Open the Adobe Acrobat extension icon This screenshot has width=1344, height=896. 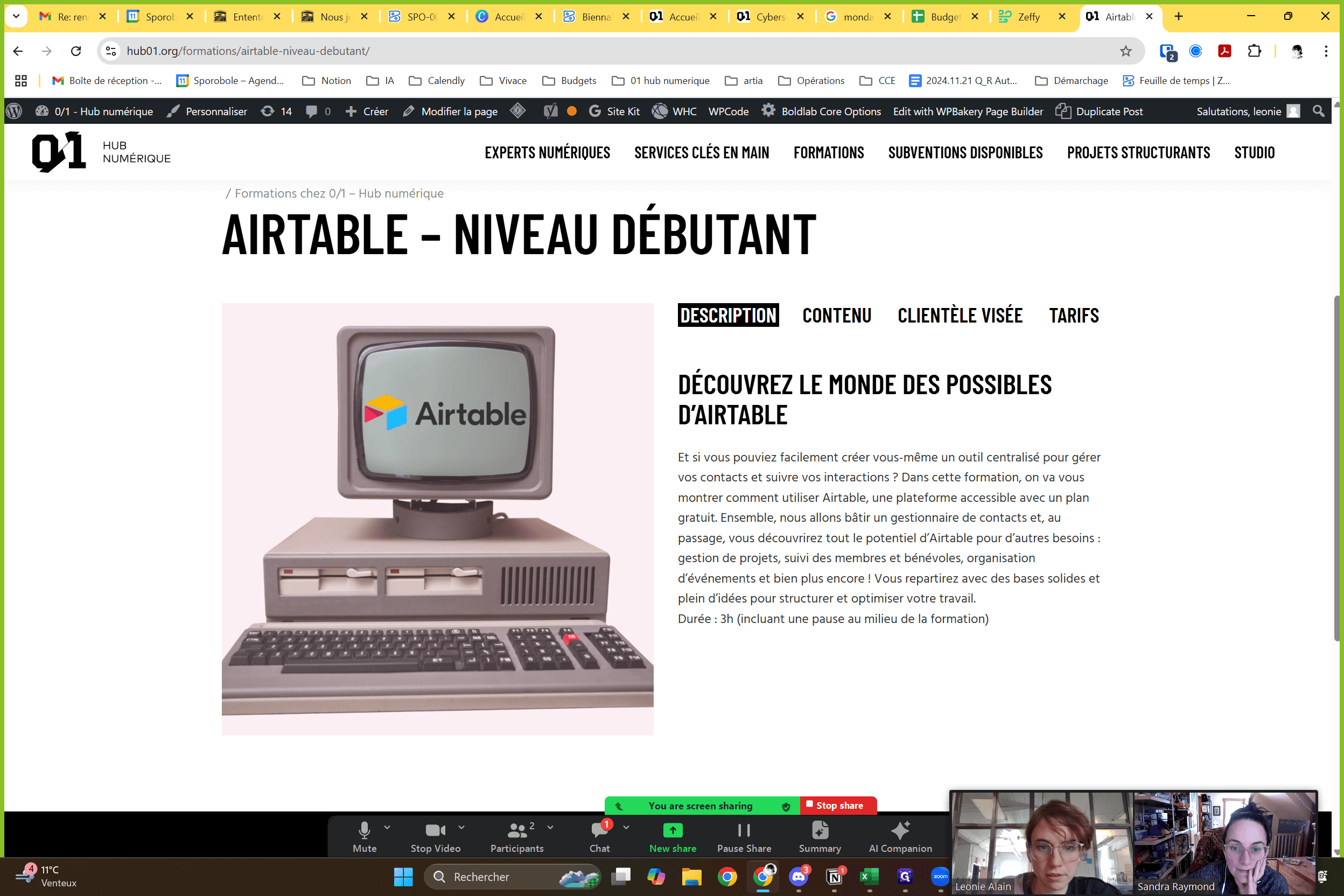tap(1224, 51)
